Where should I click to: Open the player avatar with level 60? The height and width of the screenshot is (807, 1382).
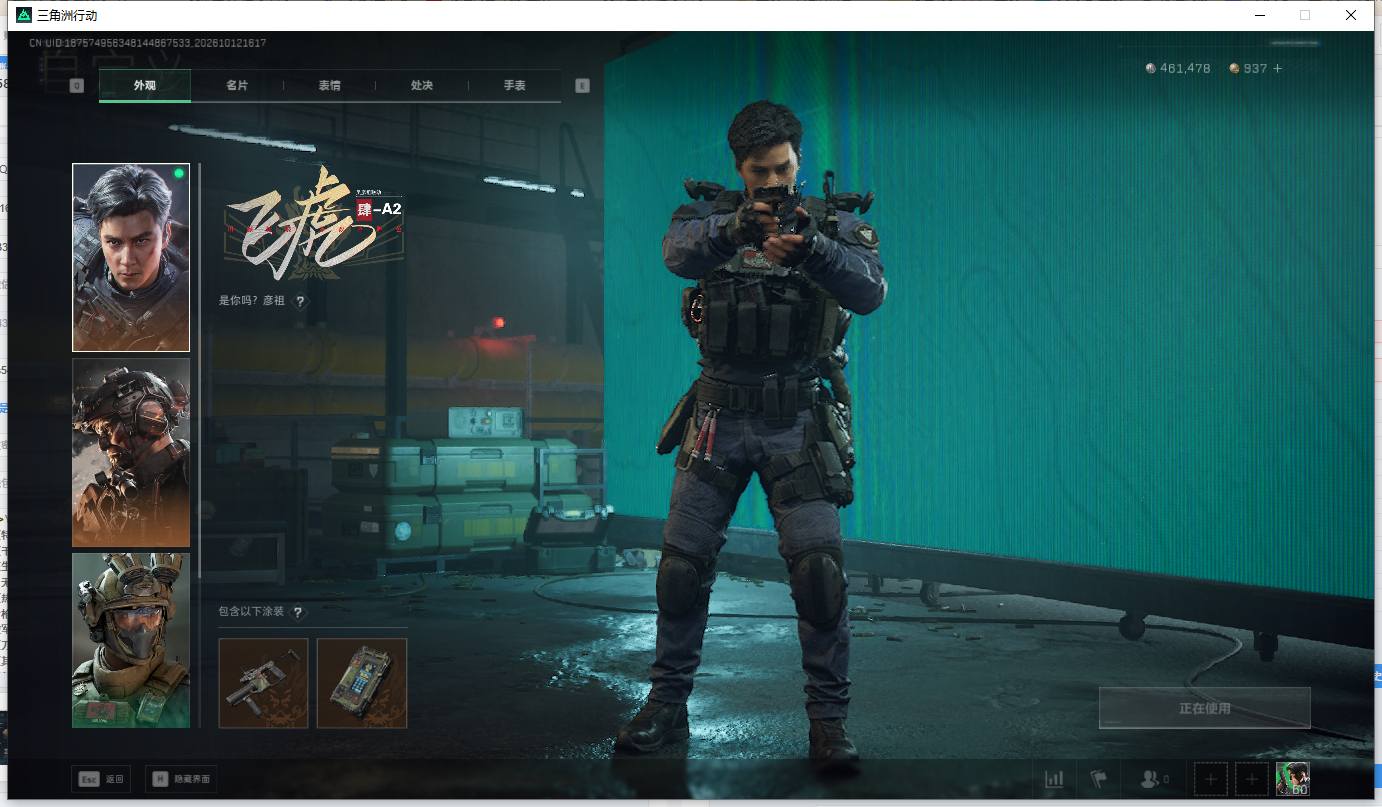[1292, 779]
